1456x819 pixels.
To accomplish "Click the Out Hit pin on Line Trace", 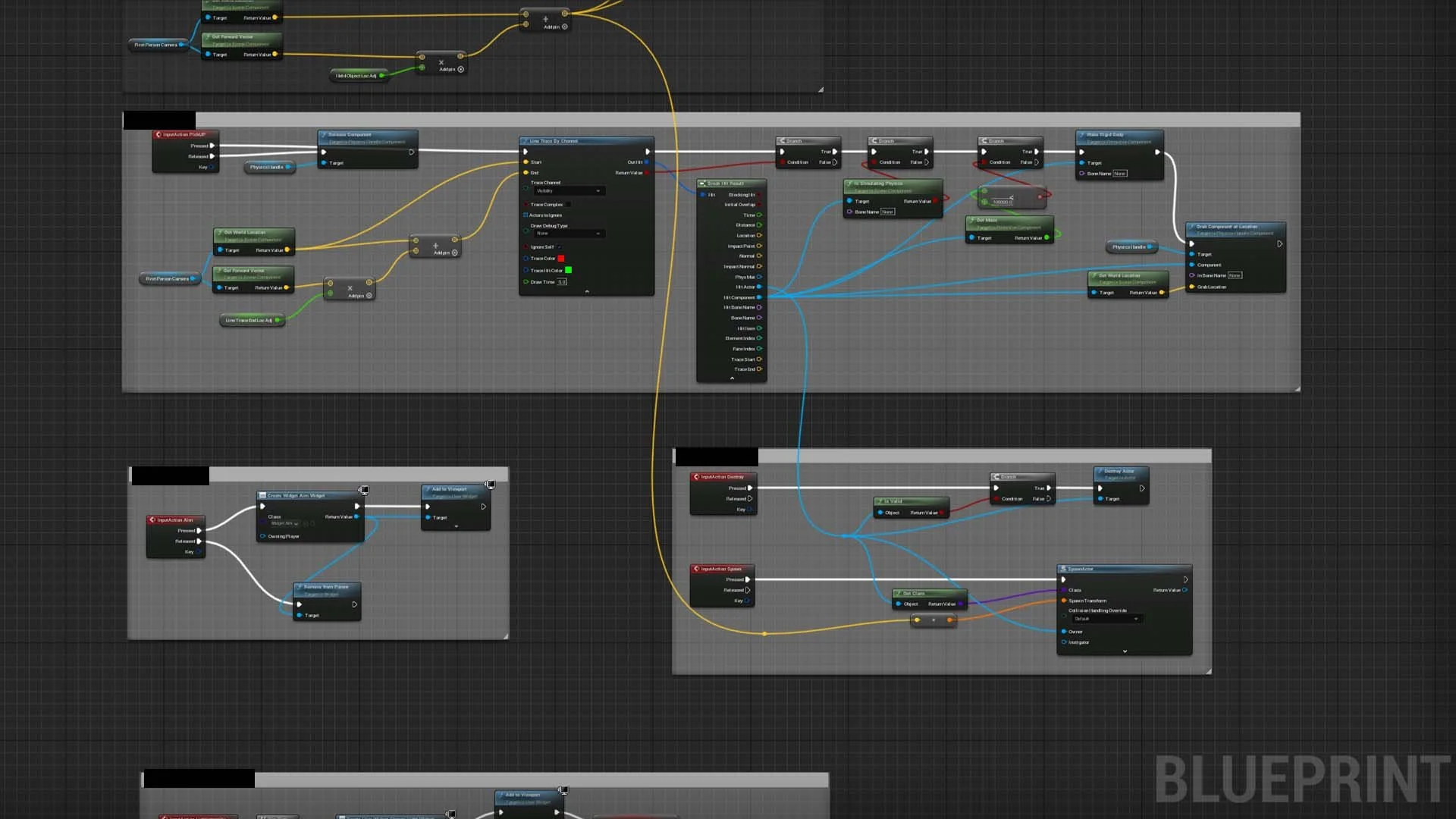I will (647, 162).
